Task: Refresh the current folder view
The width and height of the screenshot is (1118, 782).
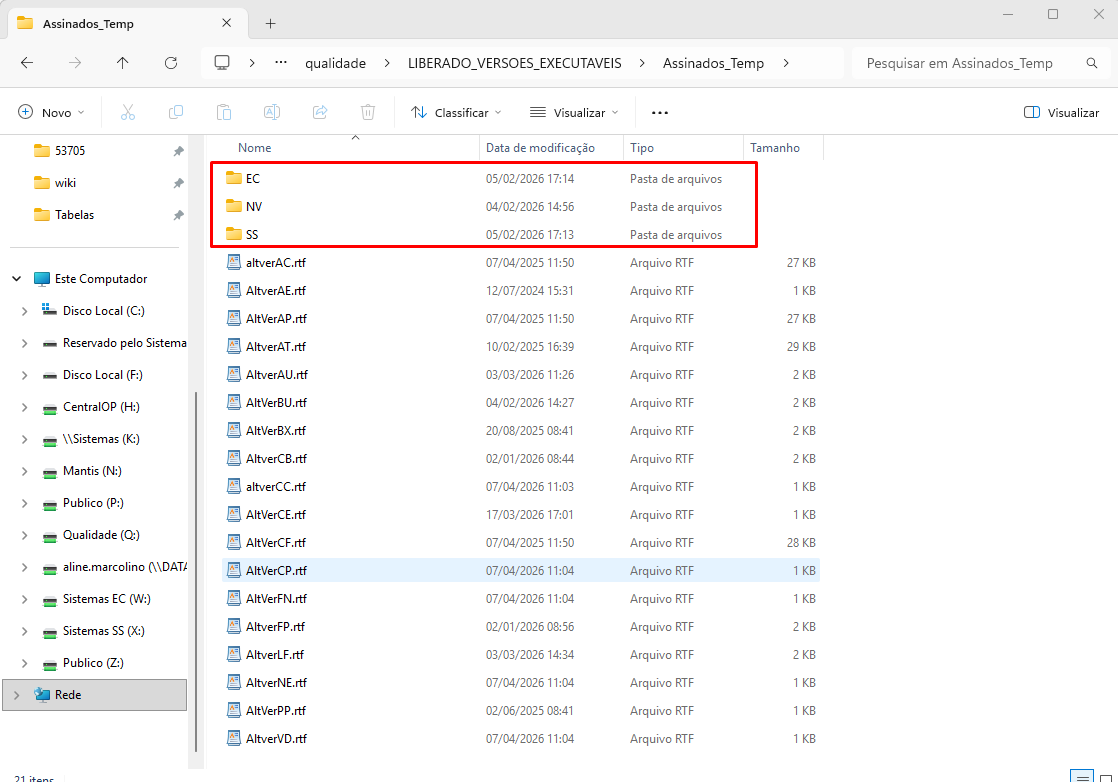Action: (171, 63)
